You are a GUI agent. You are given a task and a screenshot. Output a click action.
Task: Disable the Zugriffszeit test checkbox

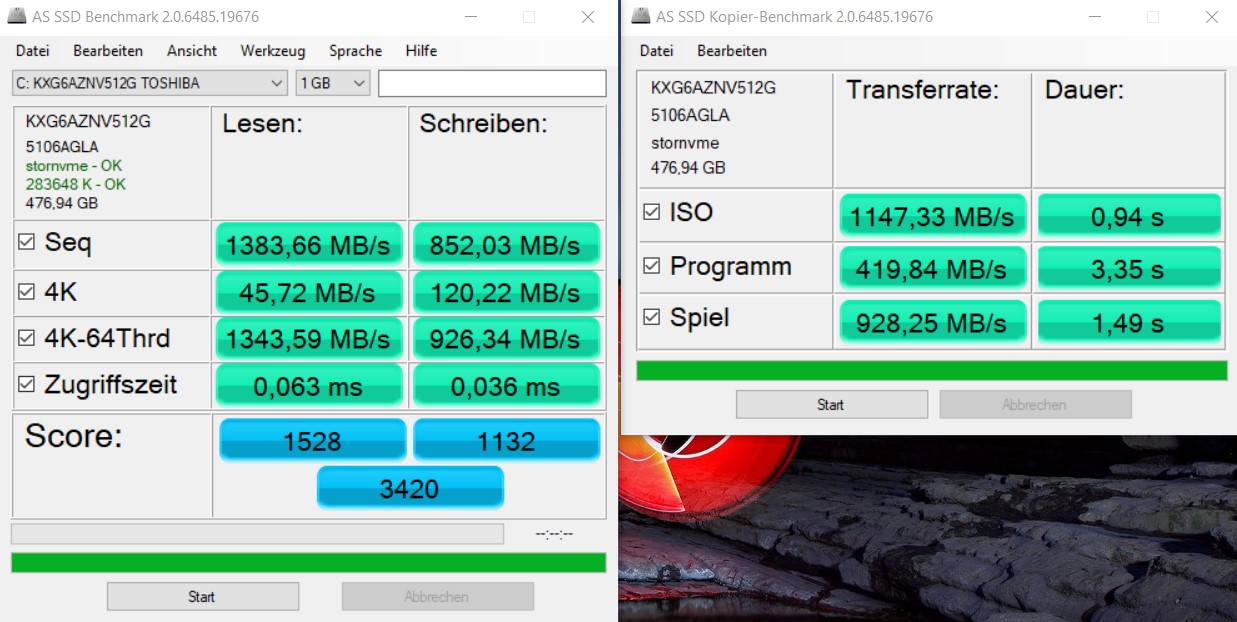[27, 384]
